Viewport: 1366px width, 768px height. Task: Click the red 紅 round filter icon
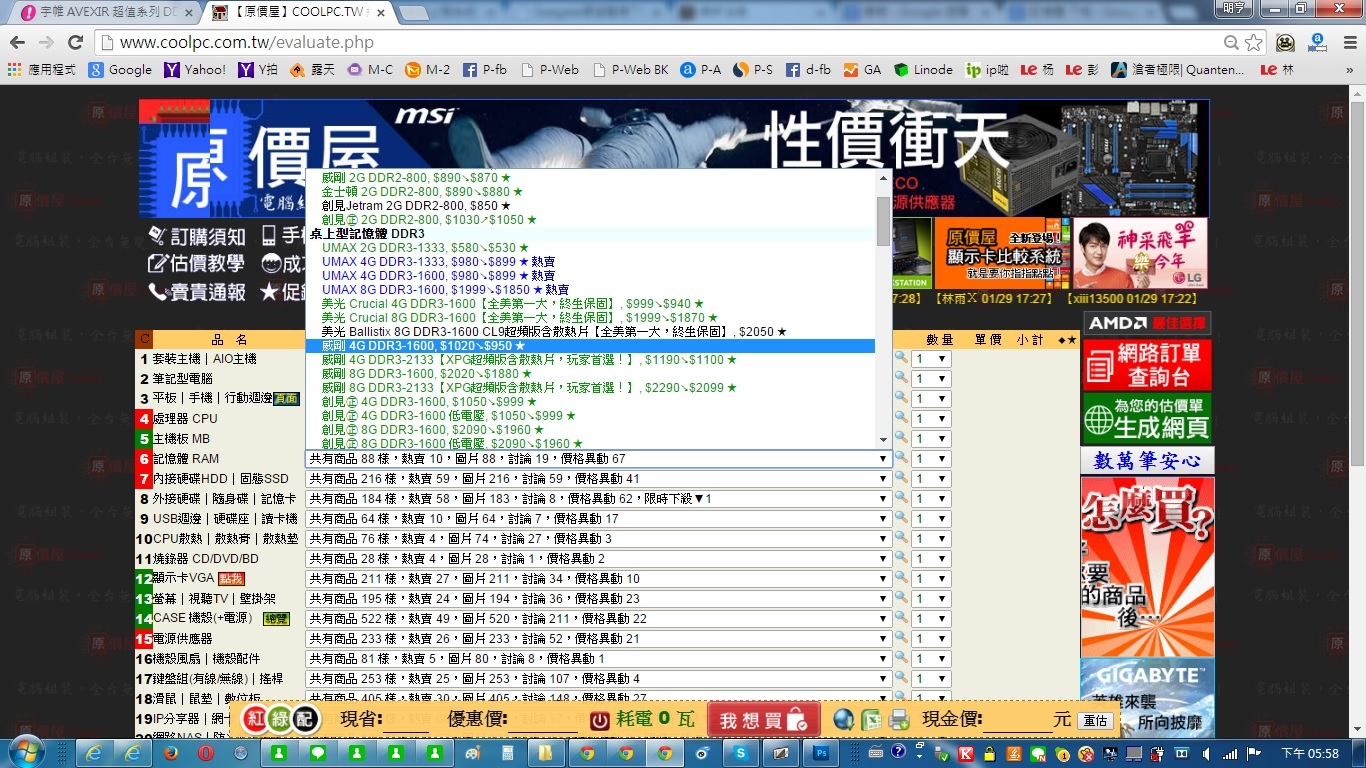point(255,720)
